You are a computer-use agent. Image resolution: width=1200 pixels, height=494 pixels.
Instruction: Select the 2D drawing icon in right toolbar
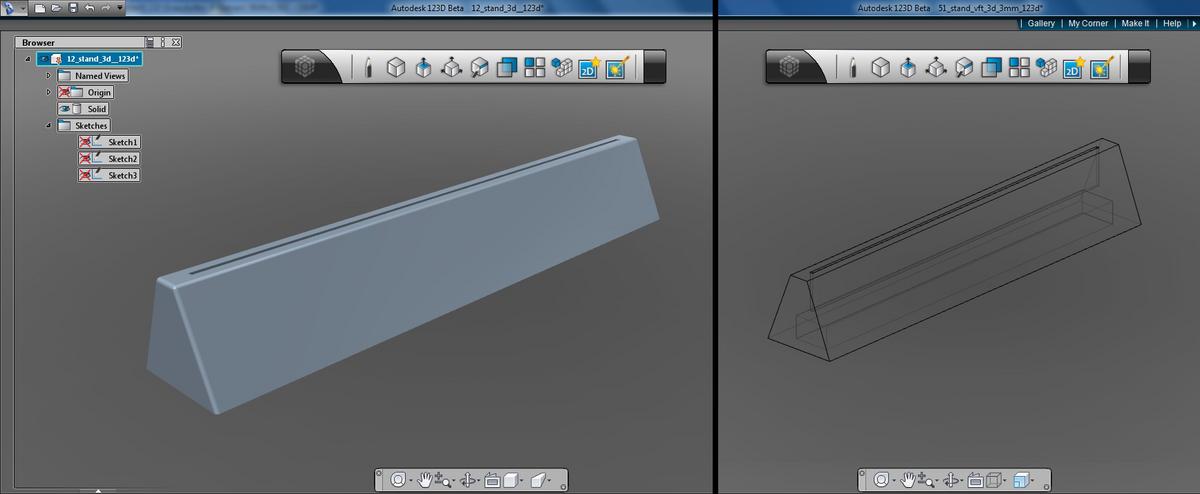click(x=1074, y=68)
